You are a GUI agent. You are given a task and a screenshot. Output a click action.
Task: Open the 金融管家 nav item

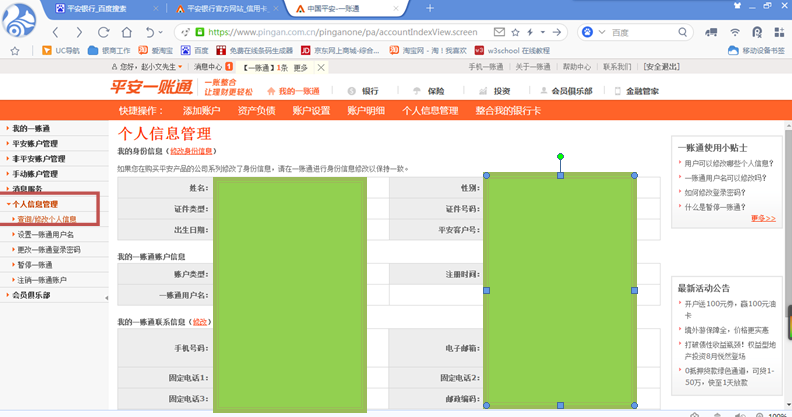pyautogui.click(x=636, y=91)
